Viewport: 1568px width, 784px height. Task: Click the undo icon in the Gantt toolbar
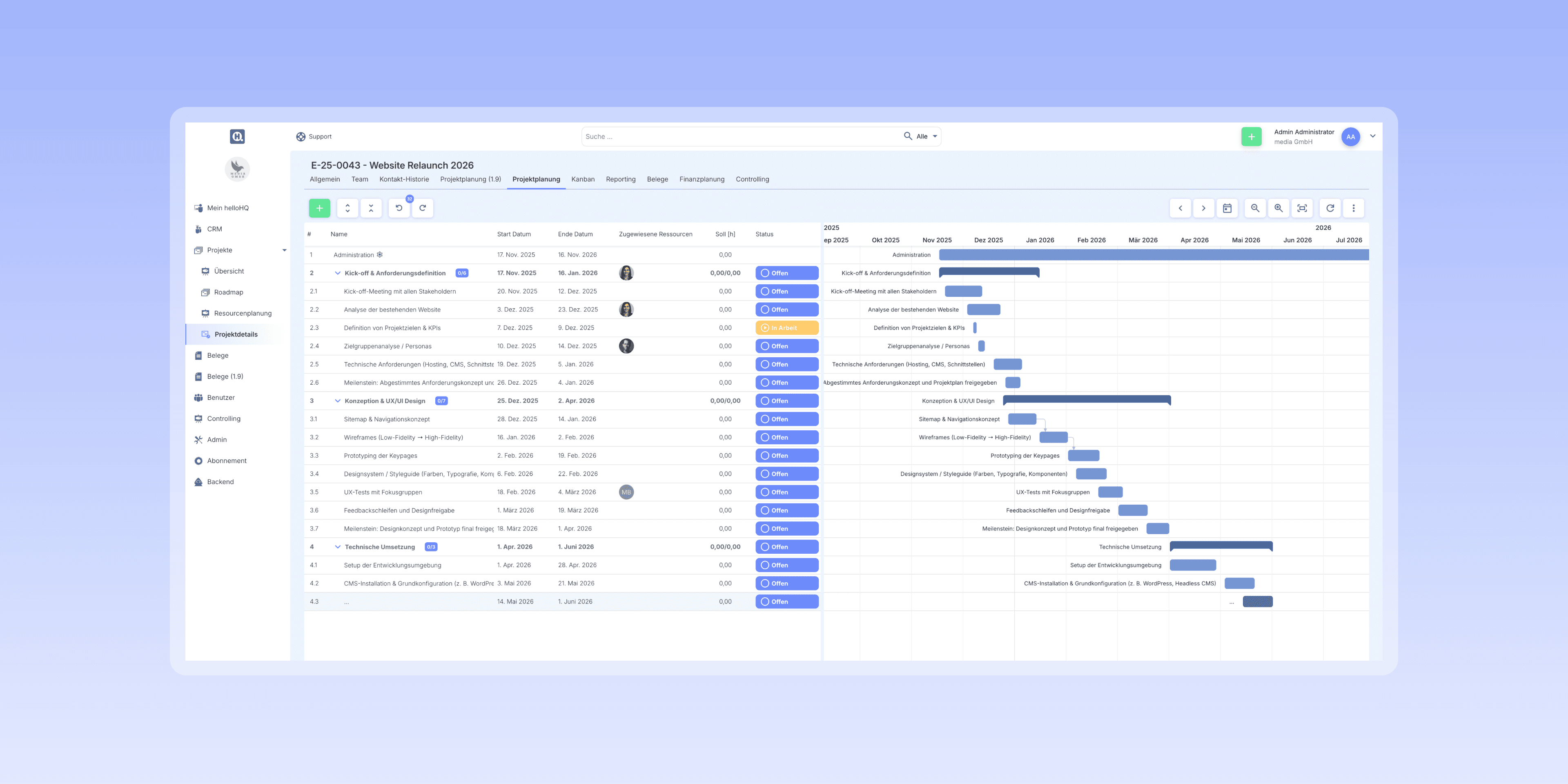(399, 208)
